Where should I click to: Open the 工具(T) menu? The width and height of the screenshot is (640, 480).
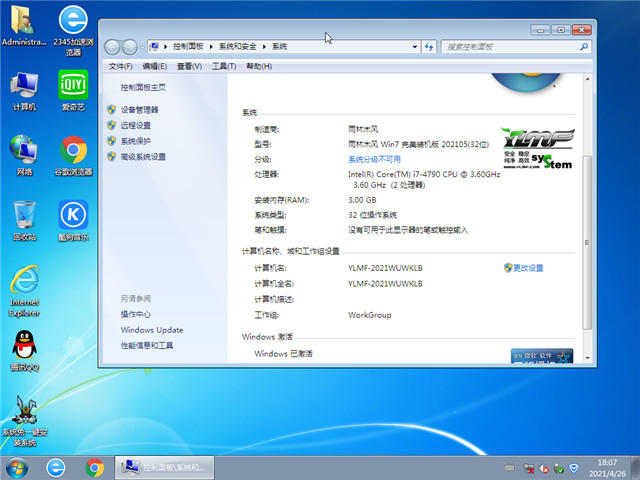224,66
